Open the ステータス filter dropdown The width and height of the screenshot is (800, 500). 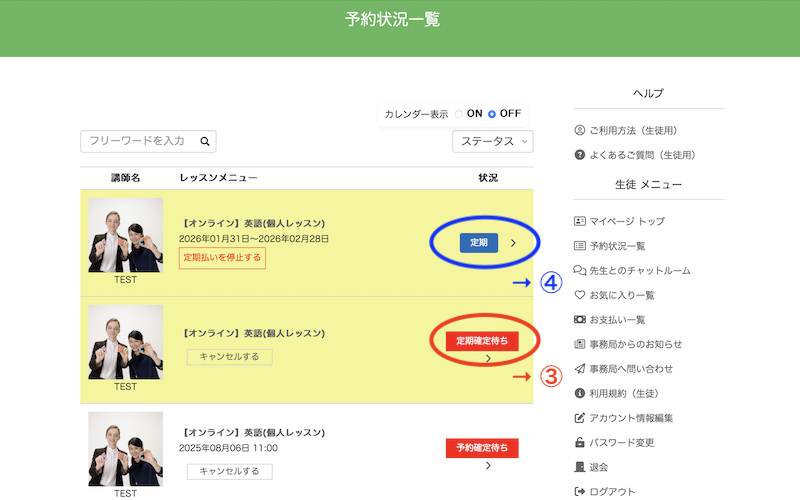pos(493,142)
